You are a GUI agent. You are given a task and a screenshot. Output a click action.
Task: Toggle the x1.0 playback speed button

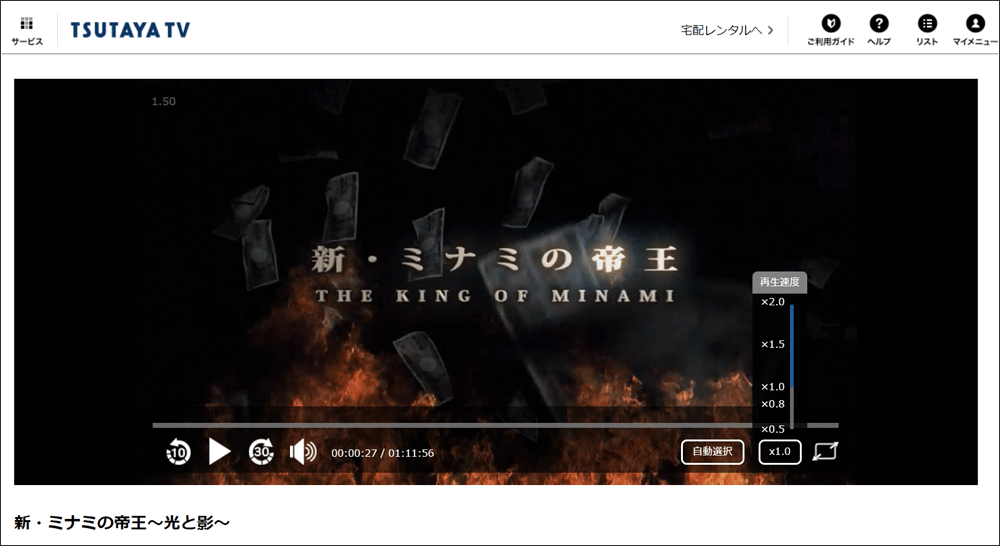click(x=780, y=452)
